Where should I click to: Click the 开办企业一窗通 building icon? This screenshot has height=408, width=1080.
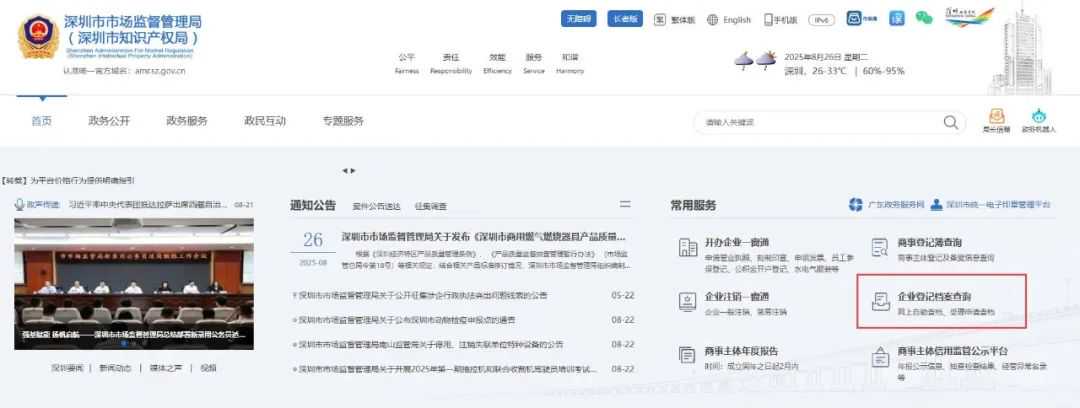[688, 247]
